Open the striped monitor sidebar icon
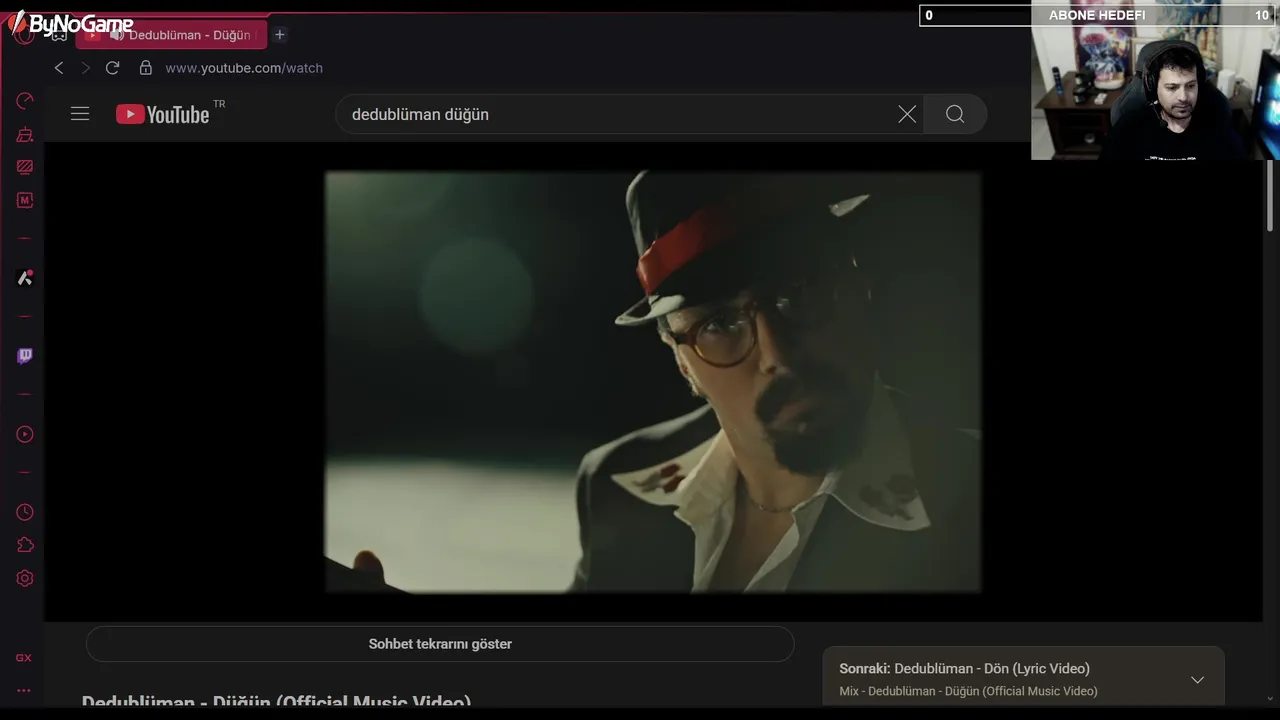Image resolution: width=1280 pixels, height=720 pixels. coord(25,167)
